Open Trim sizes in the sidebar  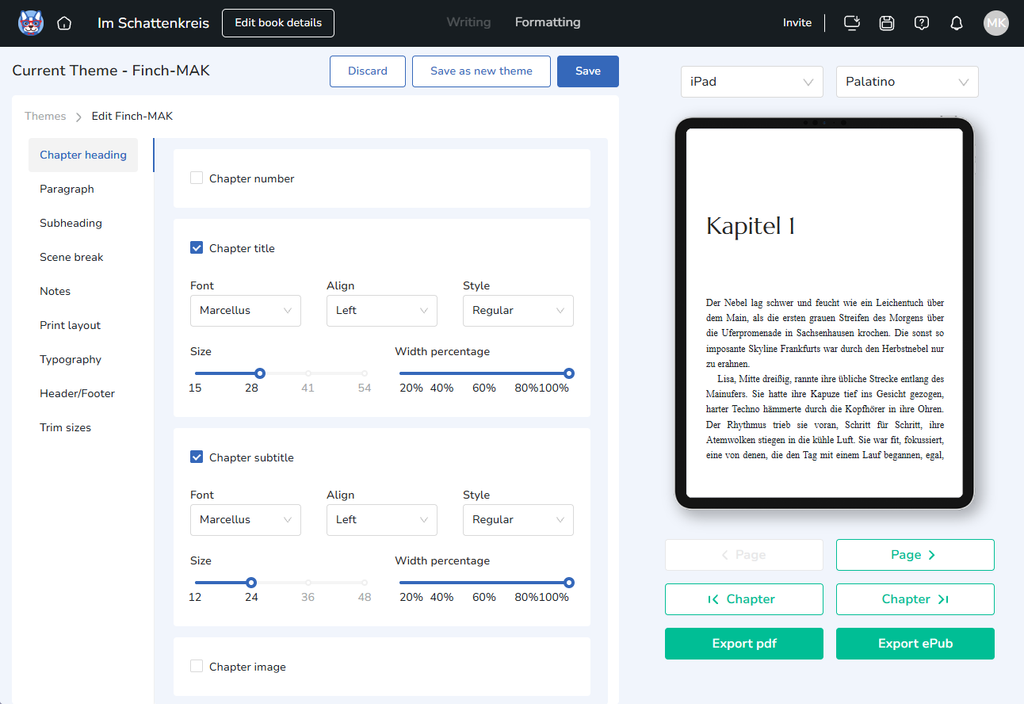coord(65,427)
